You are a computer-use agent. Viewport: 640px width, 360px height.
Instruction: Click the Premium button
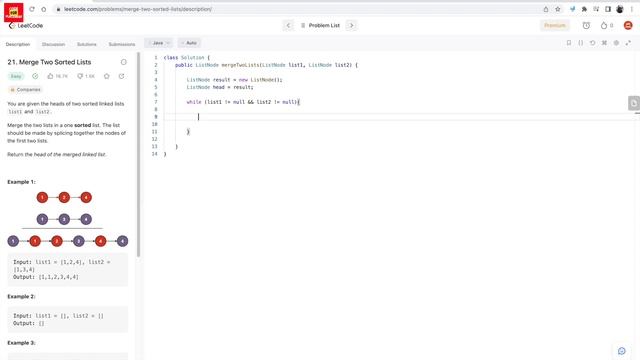[555, 25]
